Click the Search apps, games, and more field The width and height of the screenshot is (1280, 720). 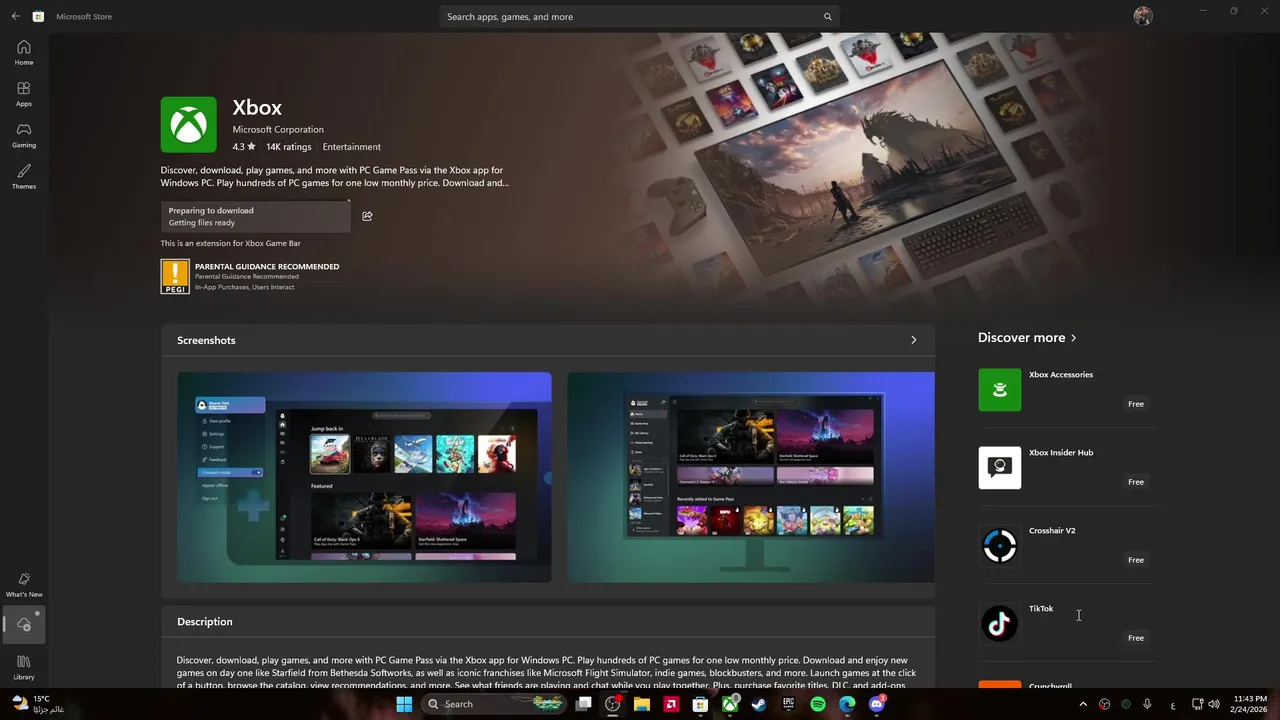[638, 17]
